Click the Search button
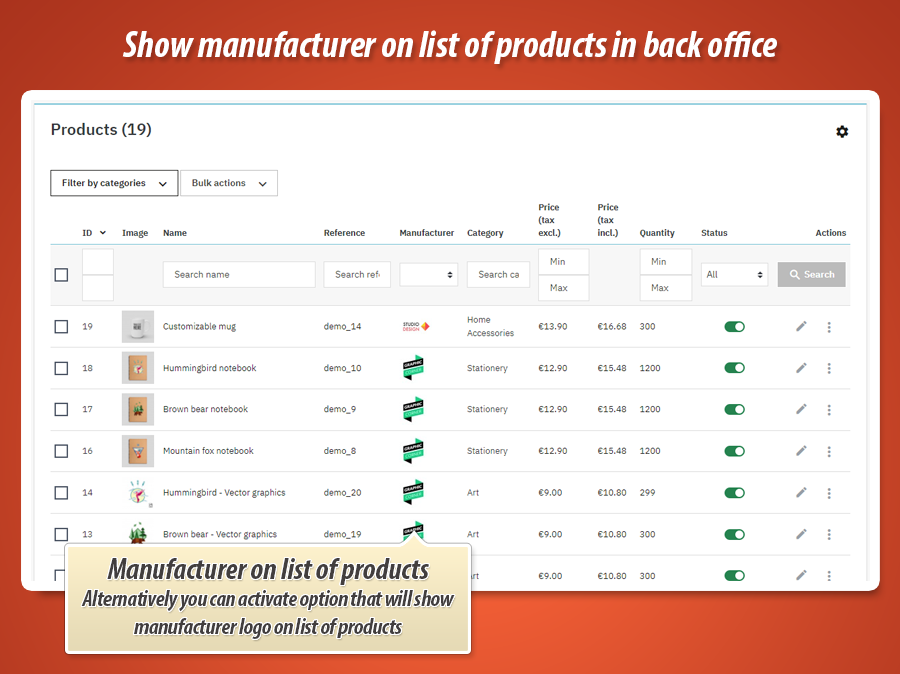The height and width of the screenshot is (674, 900). [x=811, y=274]
